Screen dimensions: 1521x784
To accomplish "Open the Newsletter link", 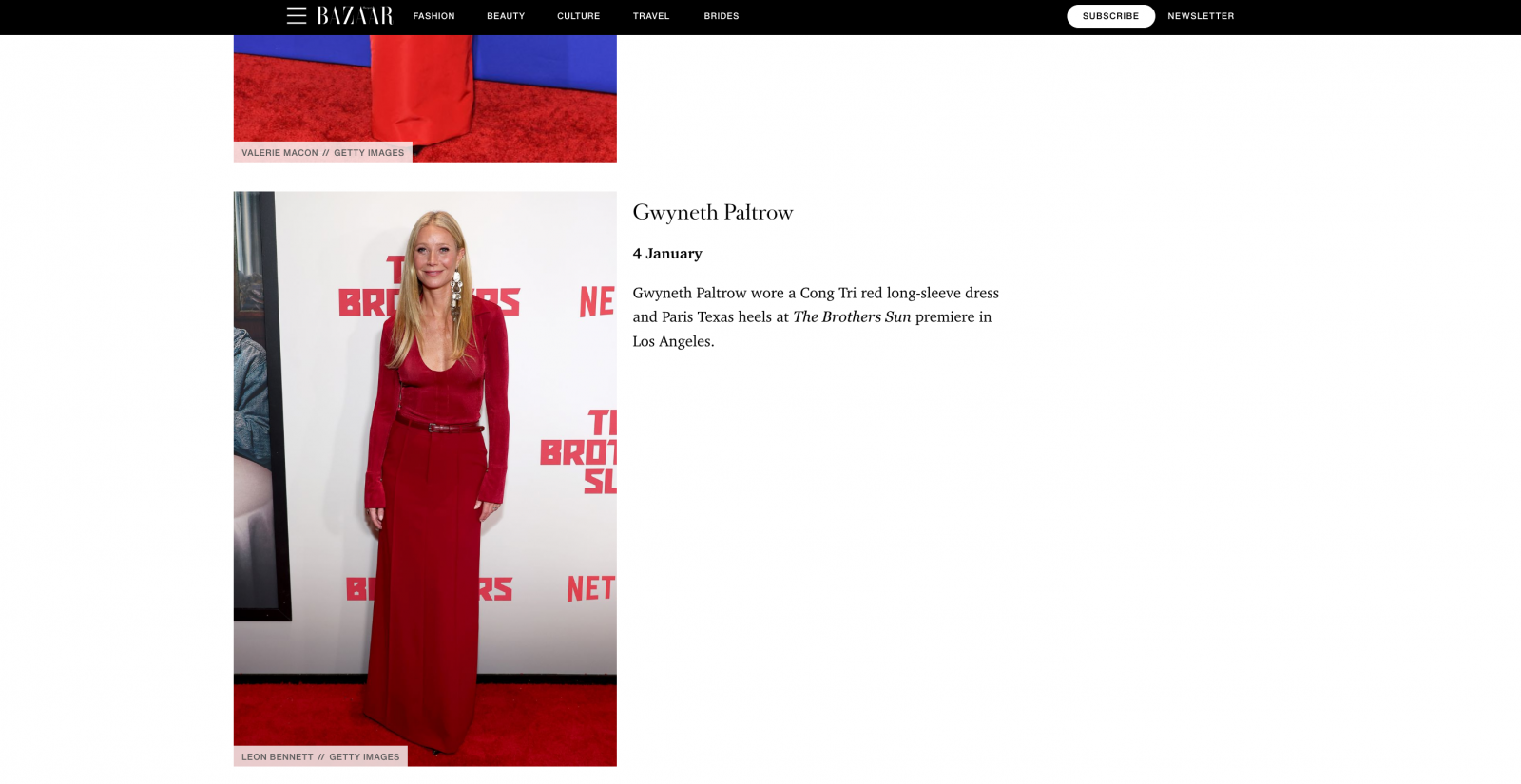I will pyautogui.click(x=1201, y=16).
